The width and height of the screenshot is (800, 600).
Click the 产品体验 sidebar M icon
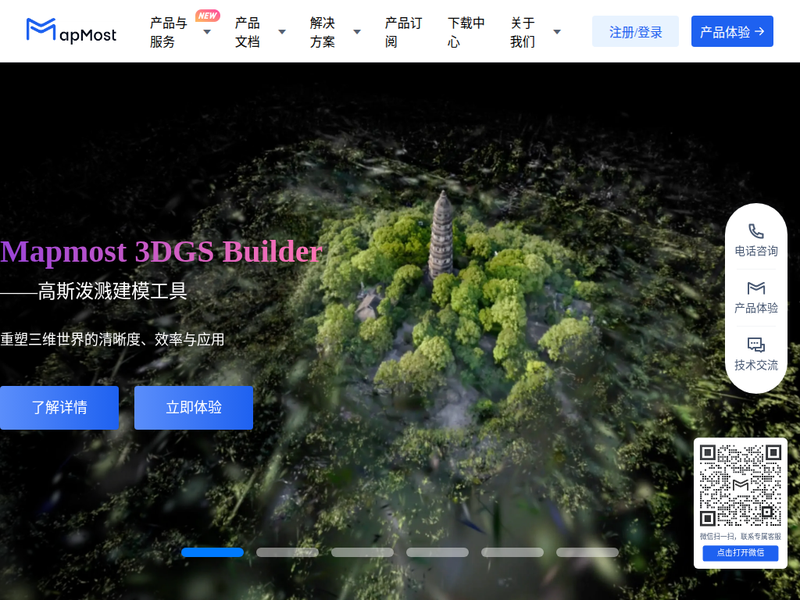[x=756, y=288]
